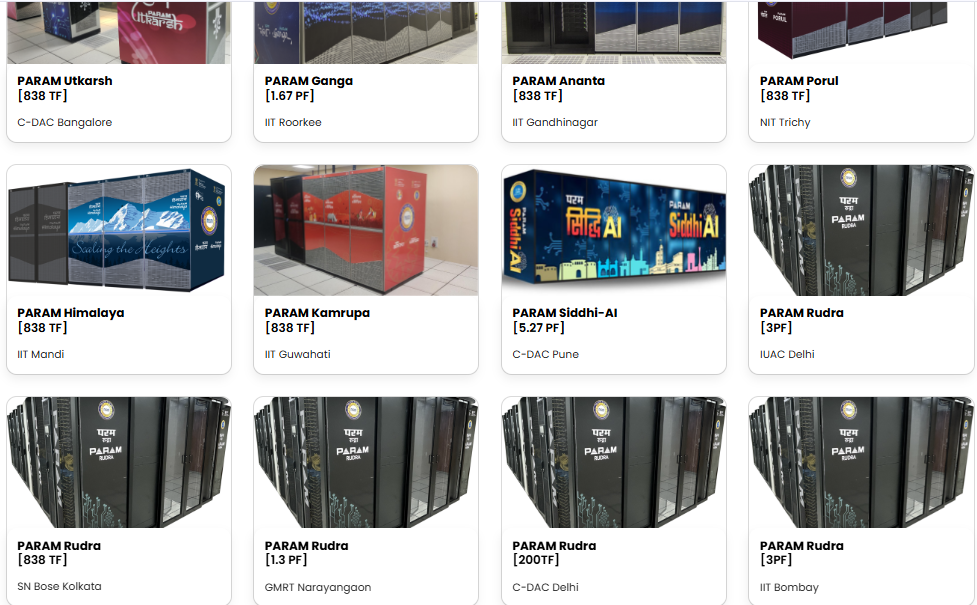Open the SN Bose Kolkata Rudra image
Screen dimensions: 977x605
point(118,462)
